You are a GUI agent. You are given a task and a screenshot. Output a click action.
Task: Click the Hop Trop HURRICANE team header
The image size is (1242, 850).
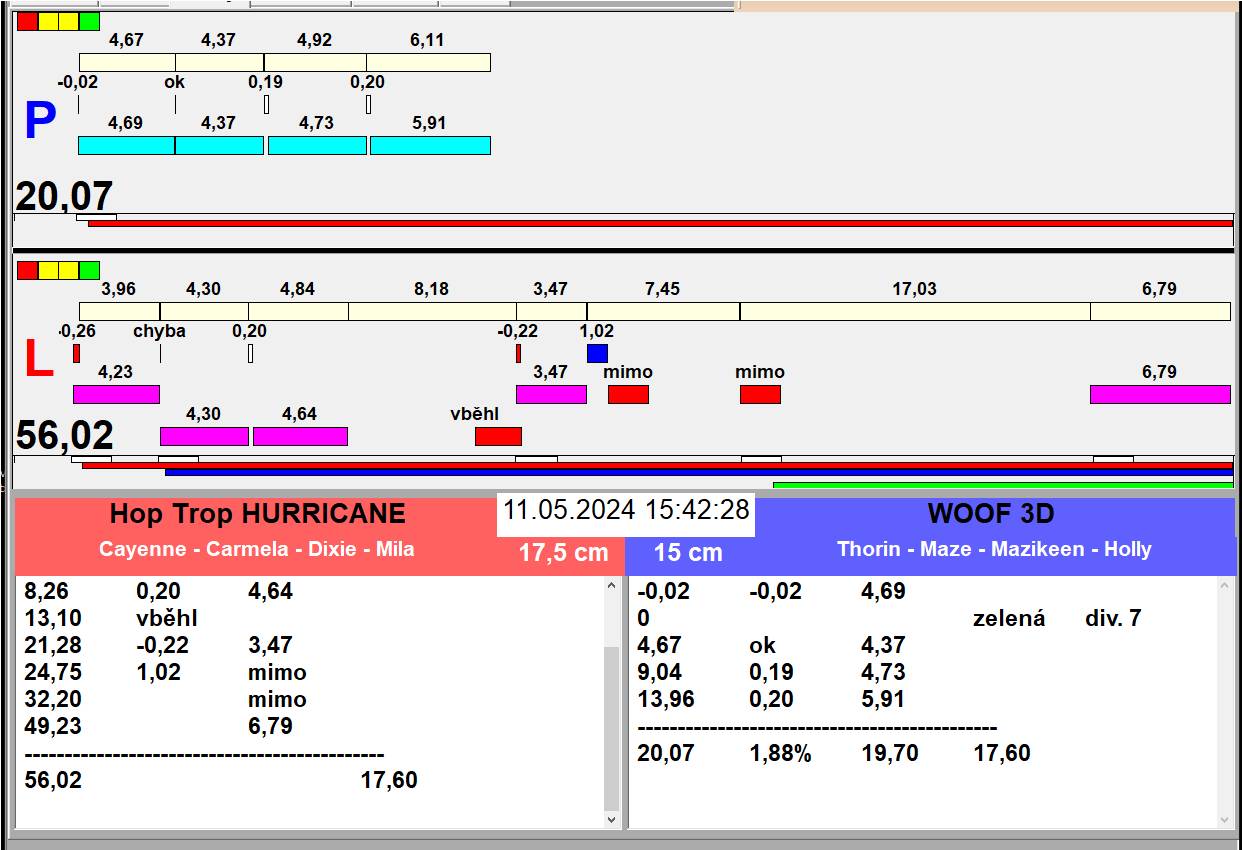pyautogui.click(x=257, y=514)
